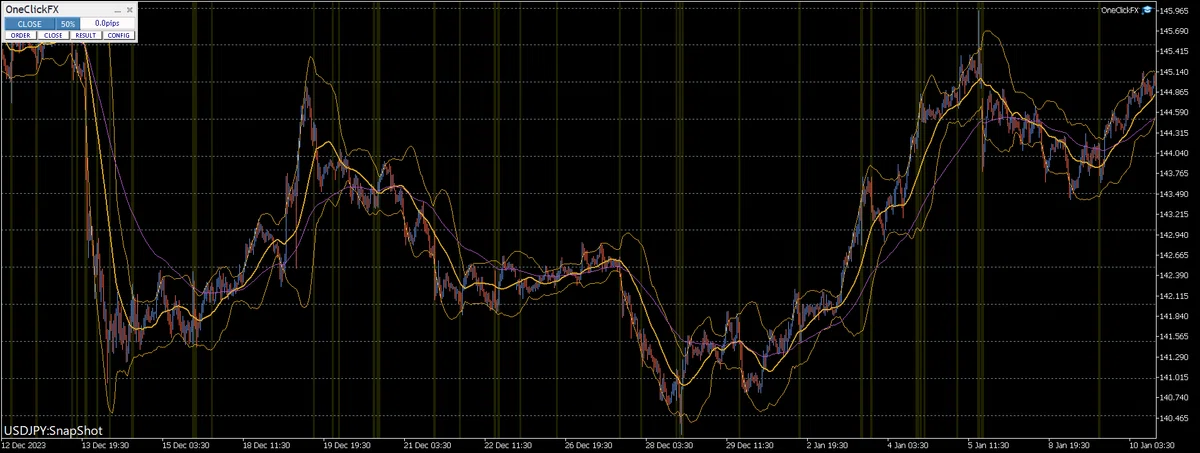Minimize the OneClickFX panel
This screenshot has height=453, width=1200.
117,11
